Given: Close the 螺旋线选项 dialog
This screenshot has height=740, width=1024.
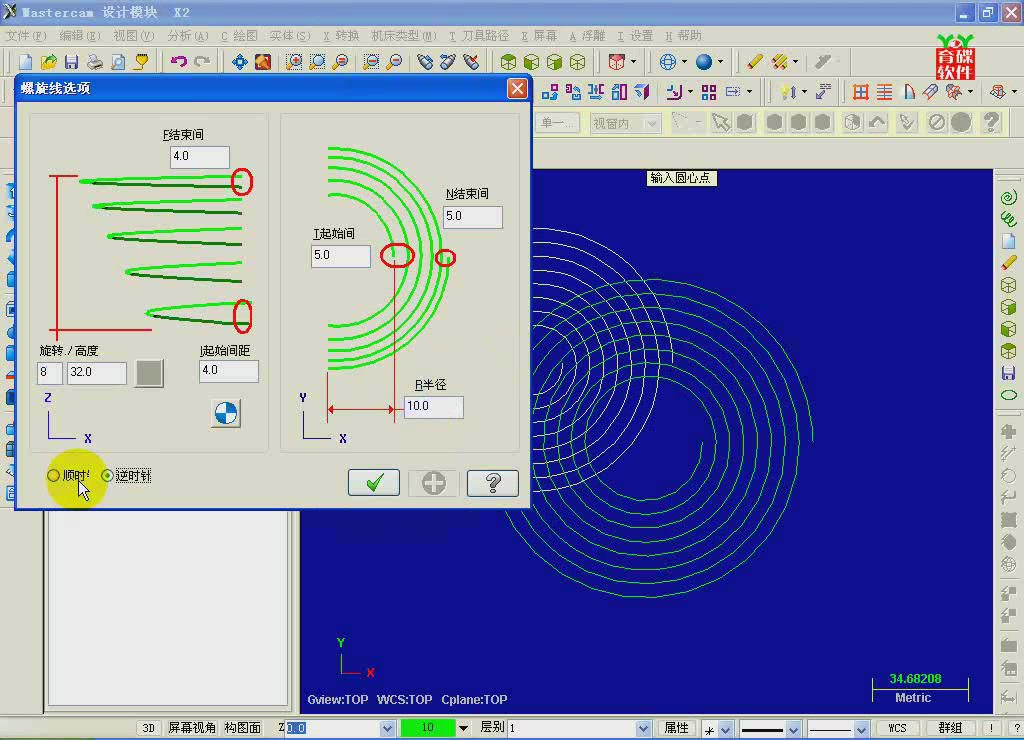Looking at the screenshot, I should point(517,88).
